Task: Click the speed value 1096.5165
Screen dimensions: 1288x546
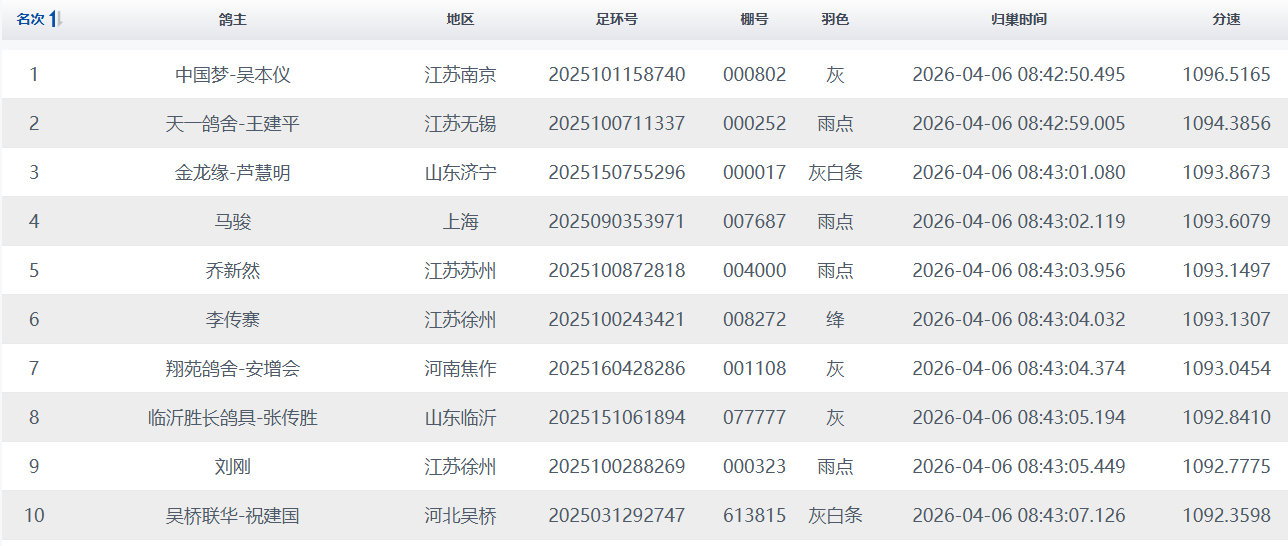Action: [x=1226, y=75]
